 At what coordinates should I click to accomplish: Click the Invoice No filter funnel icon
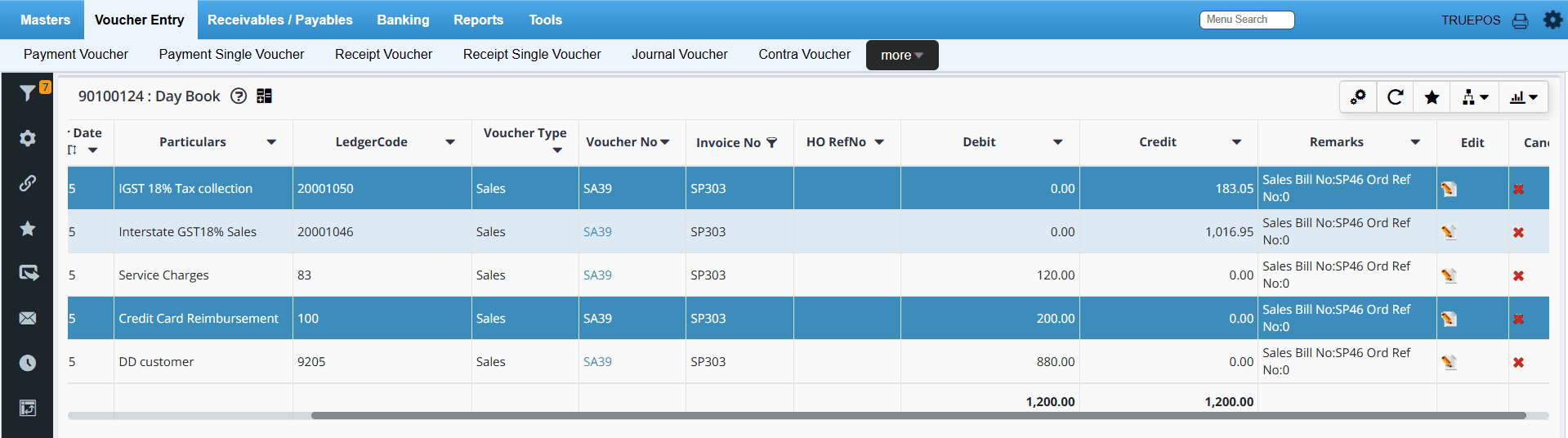pyautogui.click(x=771, y=142)
